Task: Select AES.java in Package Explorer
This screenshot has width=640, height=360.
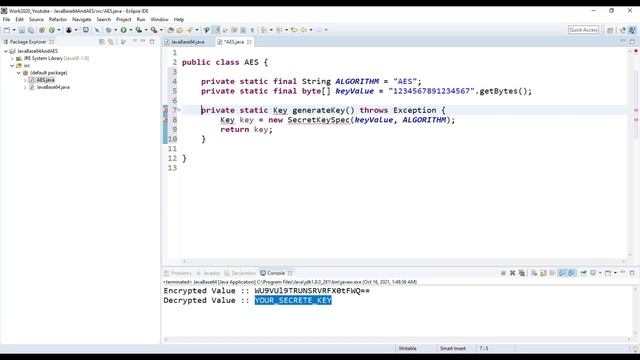Action: tap(45, 80)
